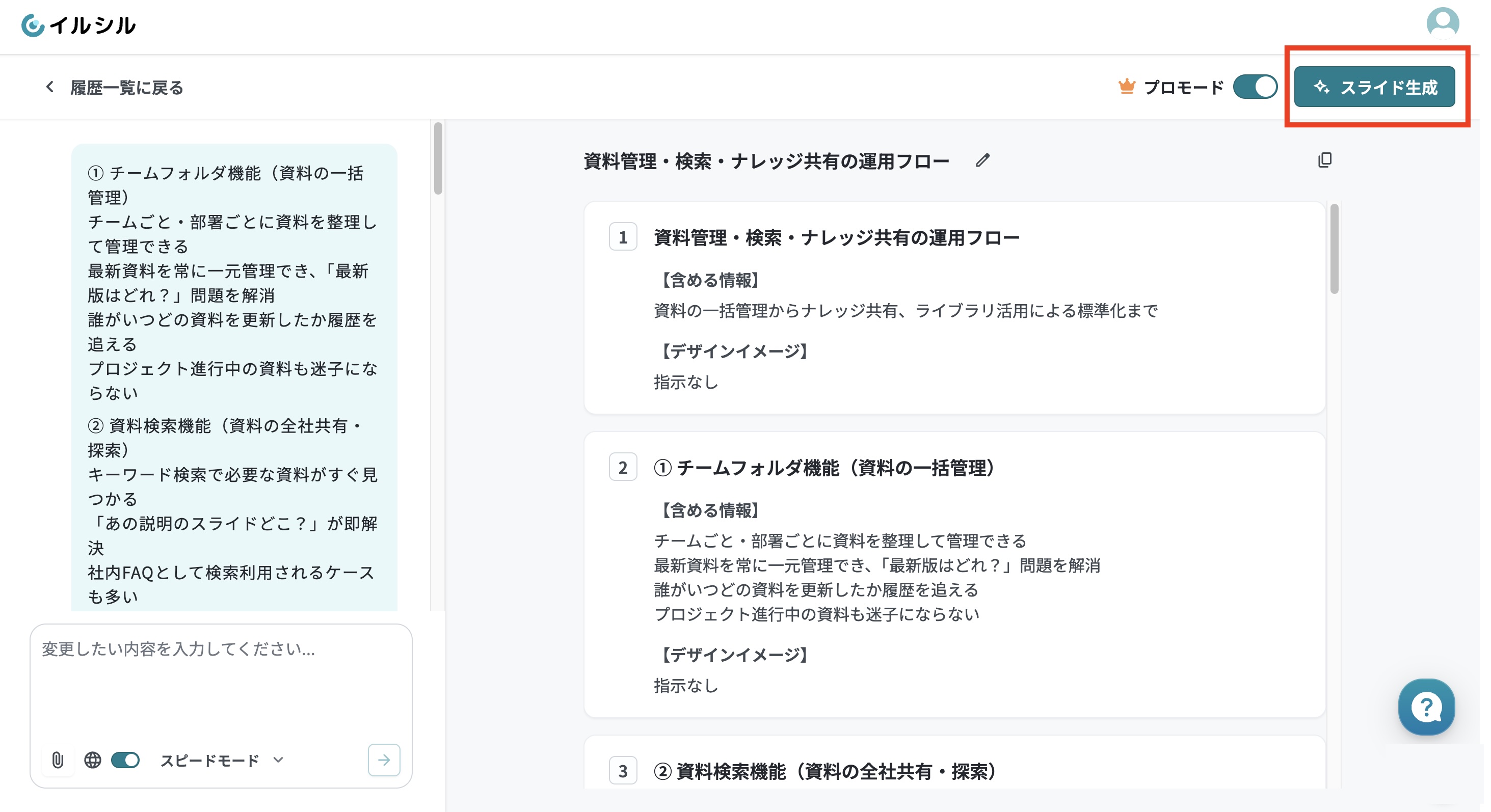
Task: Click the chat panel scrollbar
Action: tap(438, 158)
